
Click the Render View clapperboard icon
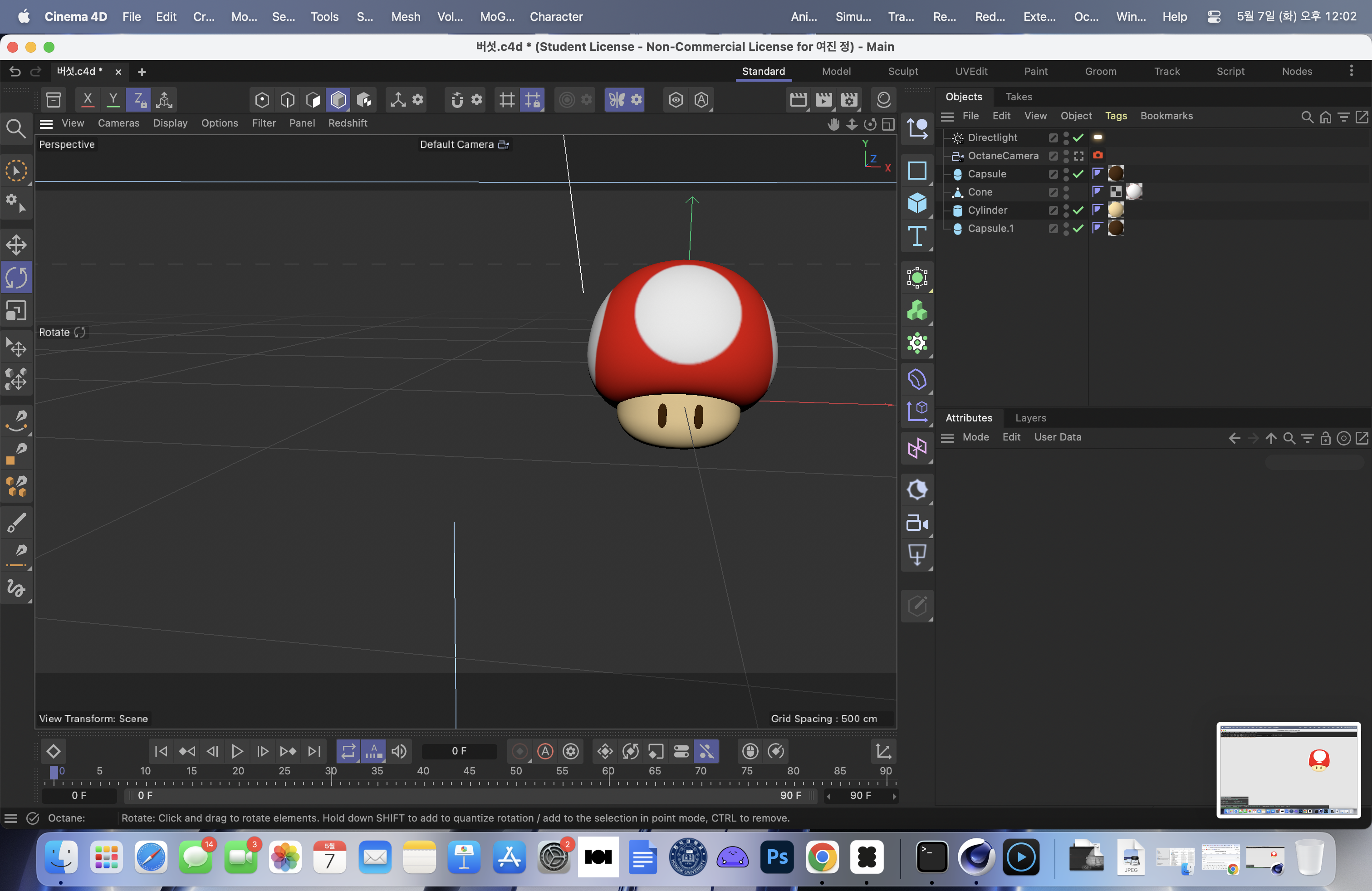[x=799, y=100]
